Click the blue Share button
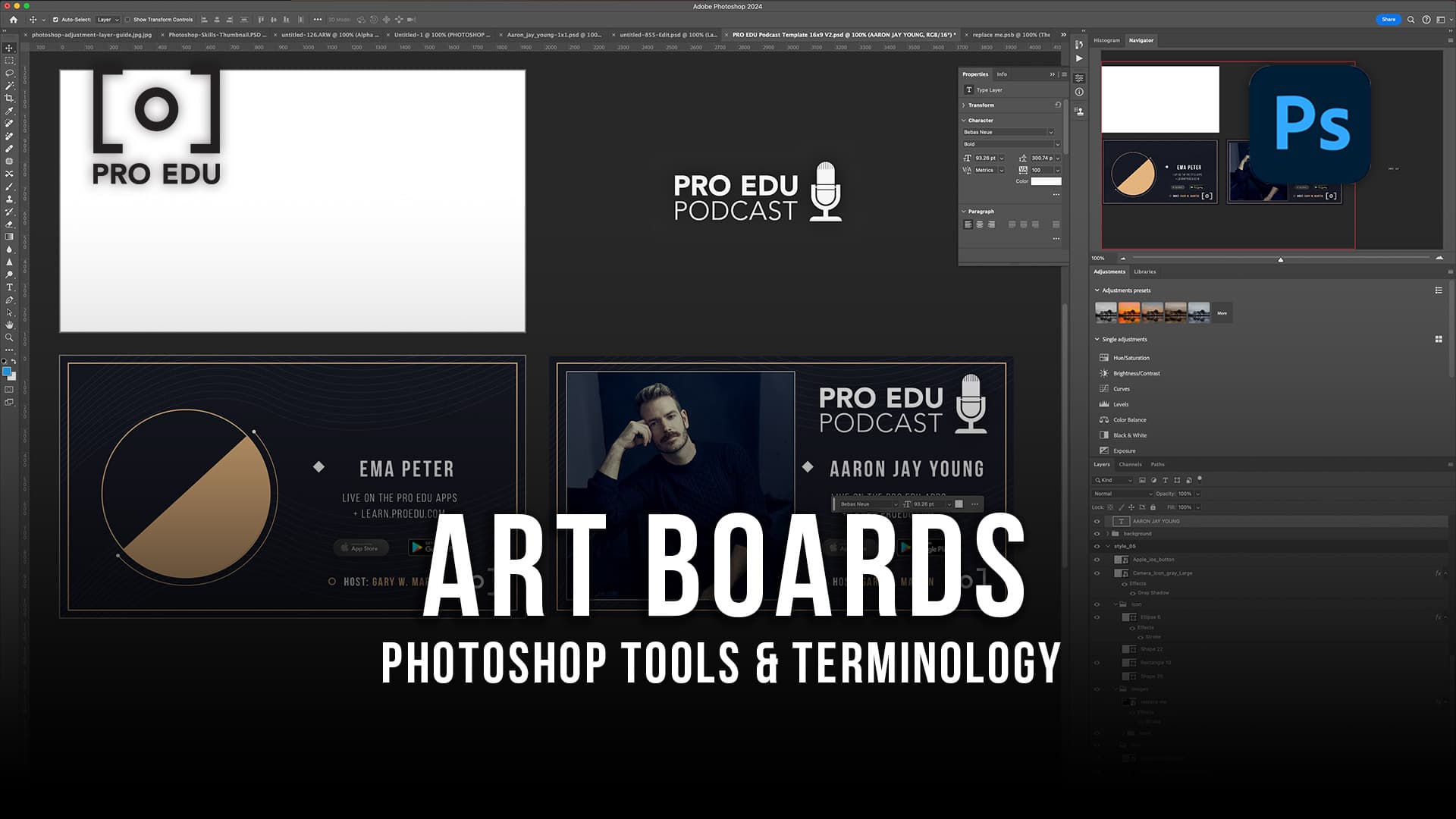This screenshot has height=819, width=1456. pos(1389,19)
